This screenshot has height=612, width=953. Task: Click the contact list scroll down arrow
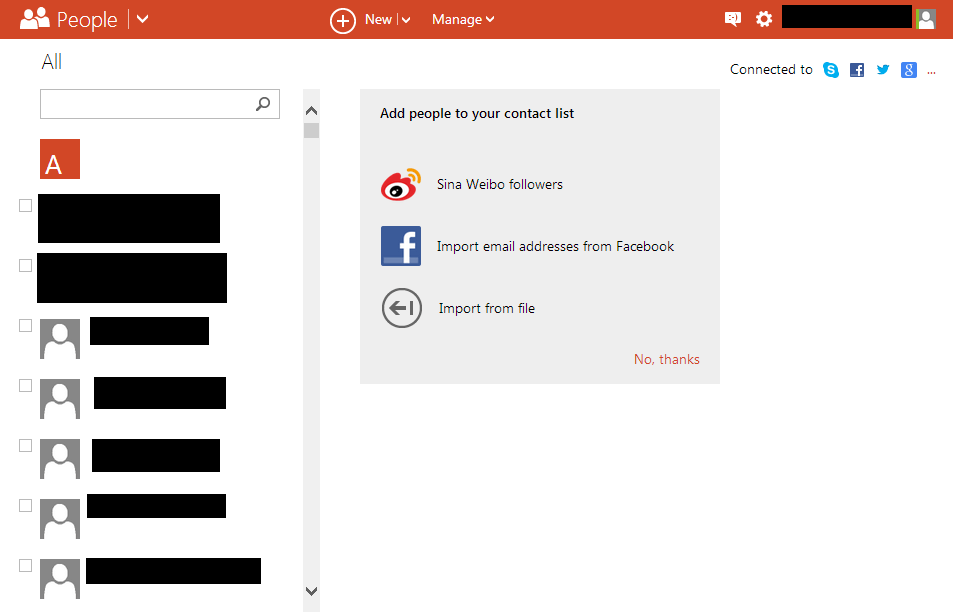point(311,591)
